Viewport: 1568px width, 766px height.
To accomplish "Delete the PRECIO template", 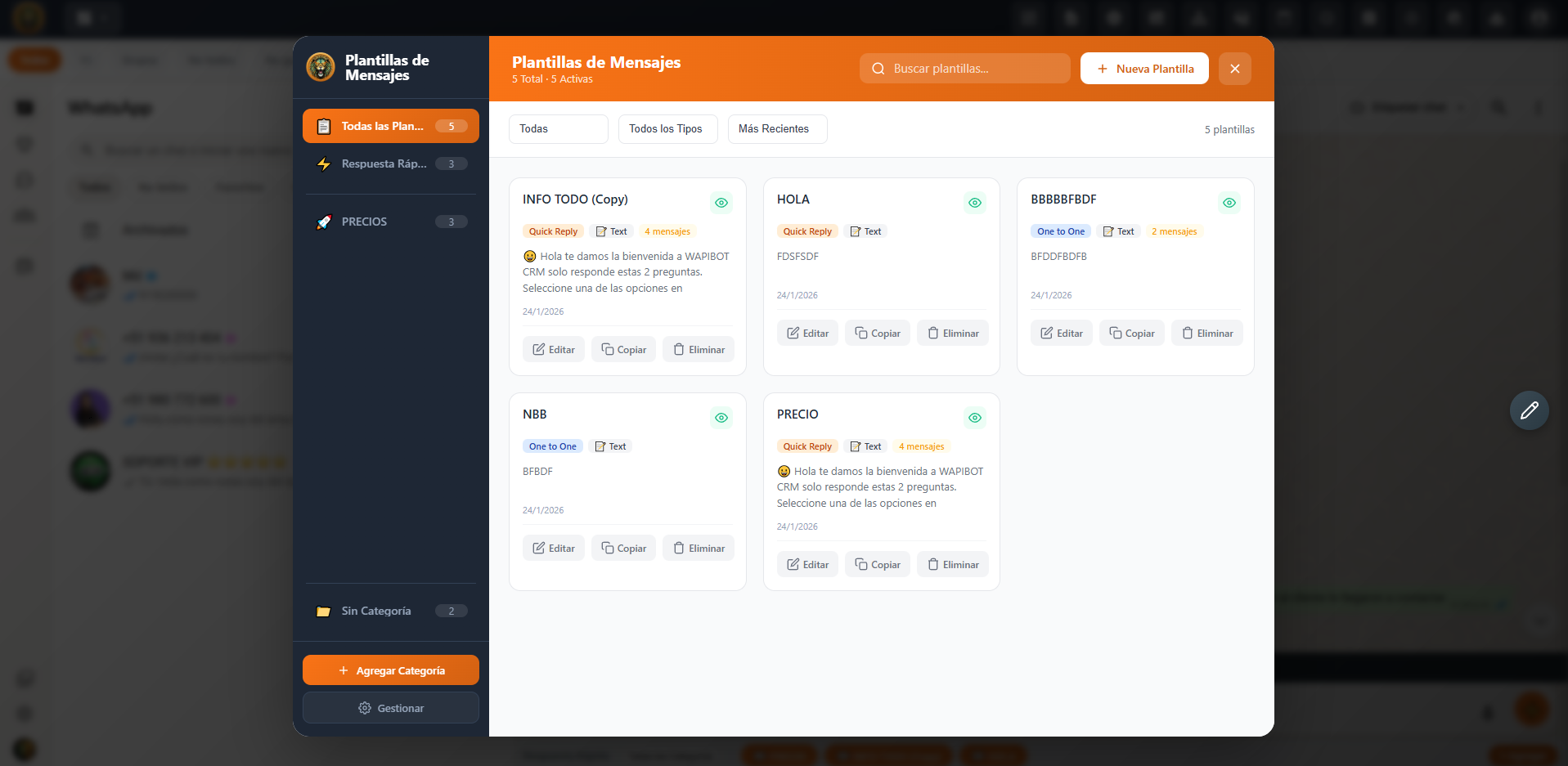I will coord(953,565).
